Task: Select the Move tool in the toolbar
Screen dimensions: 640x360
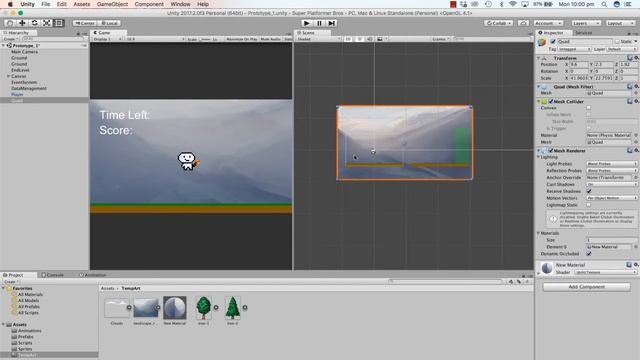Action: [x=22, y=23]
